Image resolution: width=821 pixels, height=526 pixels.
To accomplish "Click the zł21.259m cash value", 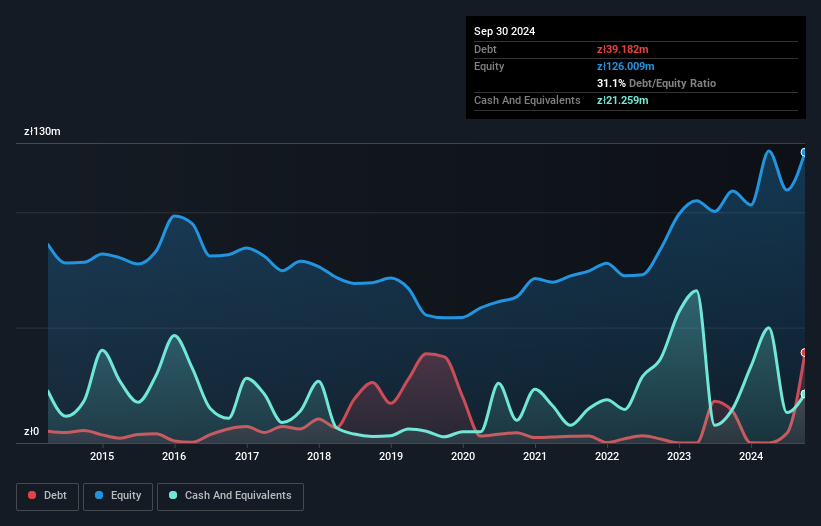I will 623,100.
